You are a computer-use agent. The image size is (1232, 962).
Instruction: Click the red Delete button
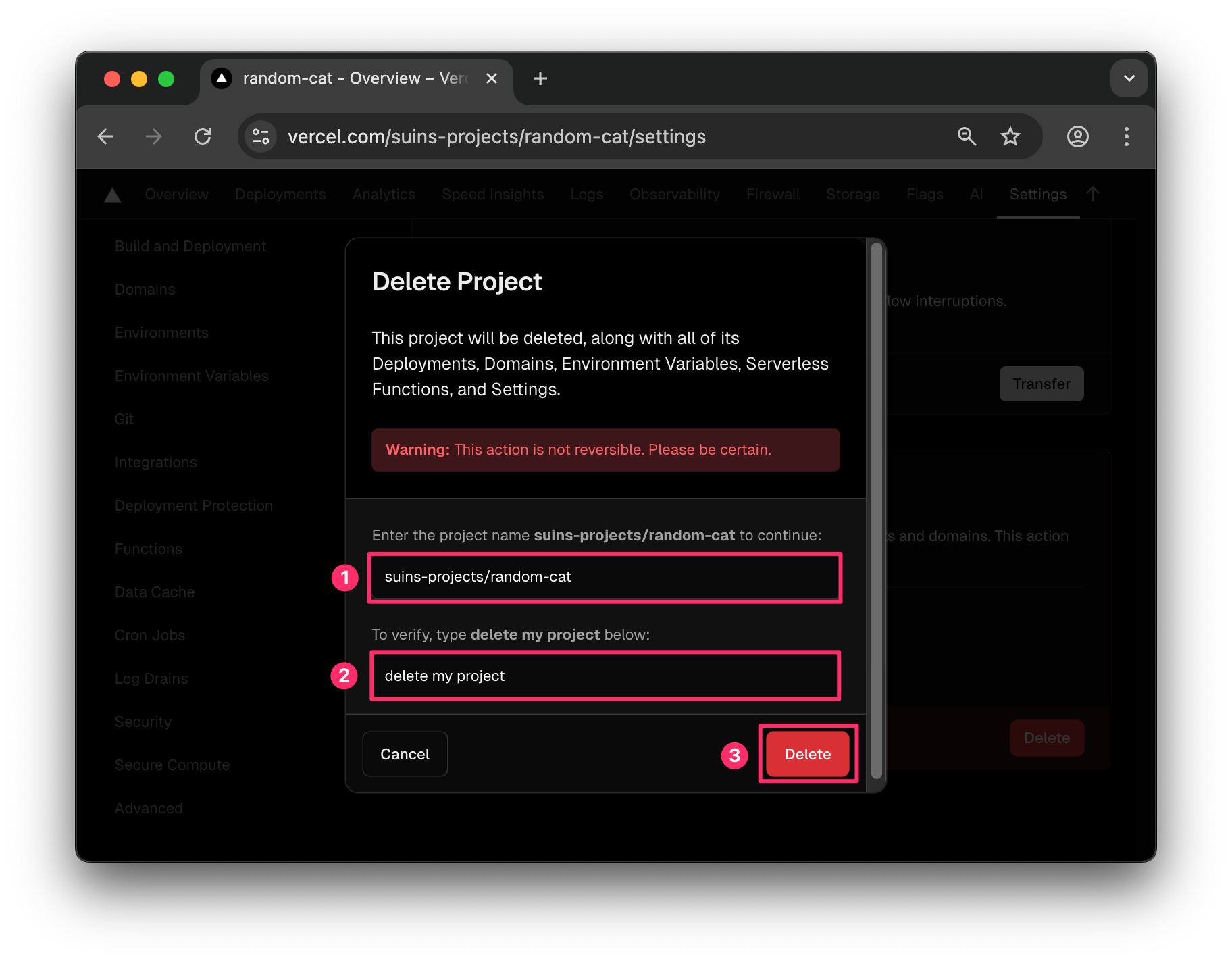808,754
